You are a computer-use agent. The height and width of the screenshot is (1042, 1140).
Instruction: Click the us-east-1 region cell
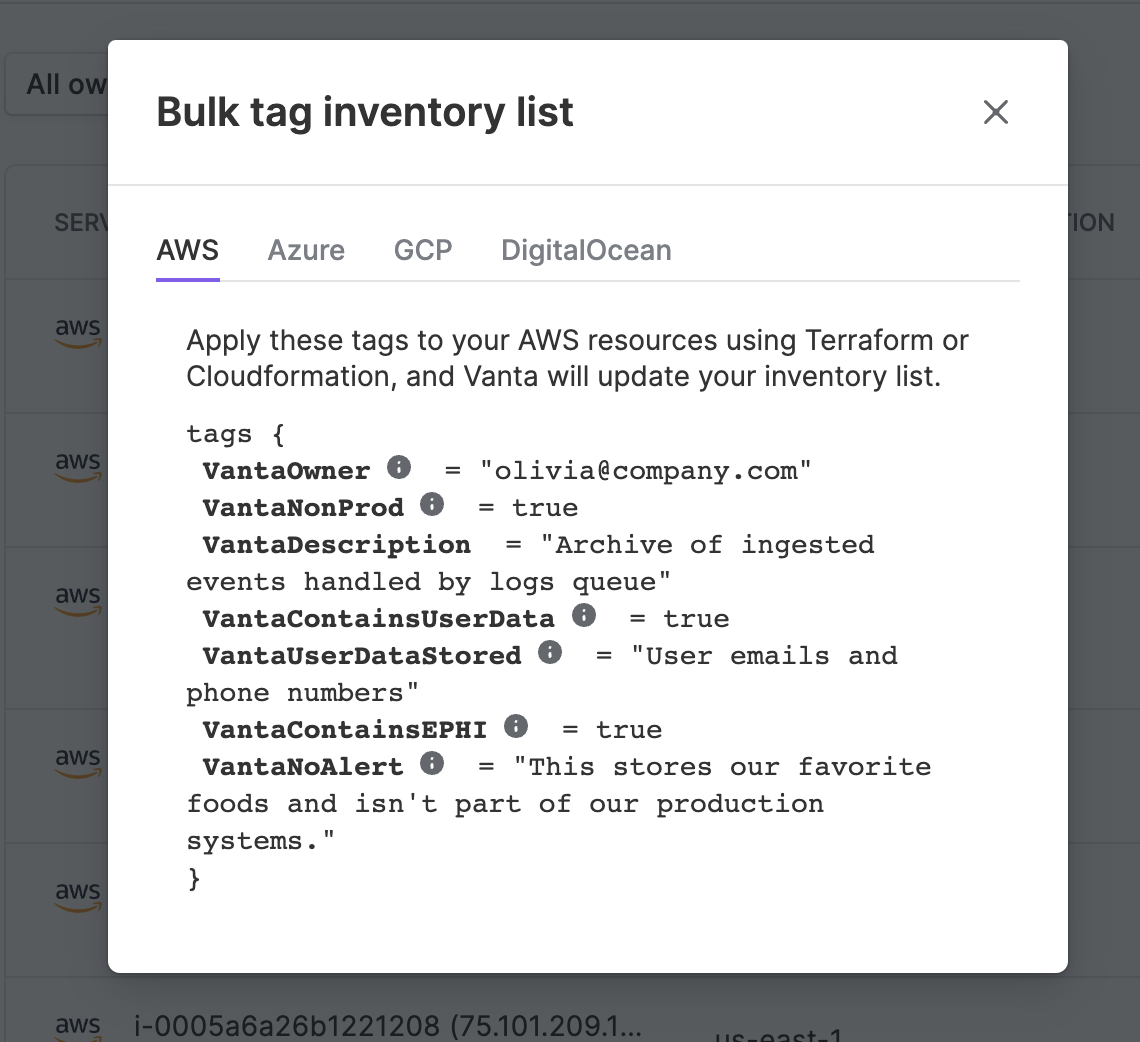[778, 1034]
